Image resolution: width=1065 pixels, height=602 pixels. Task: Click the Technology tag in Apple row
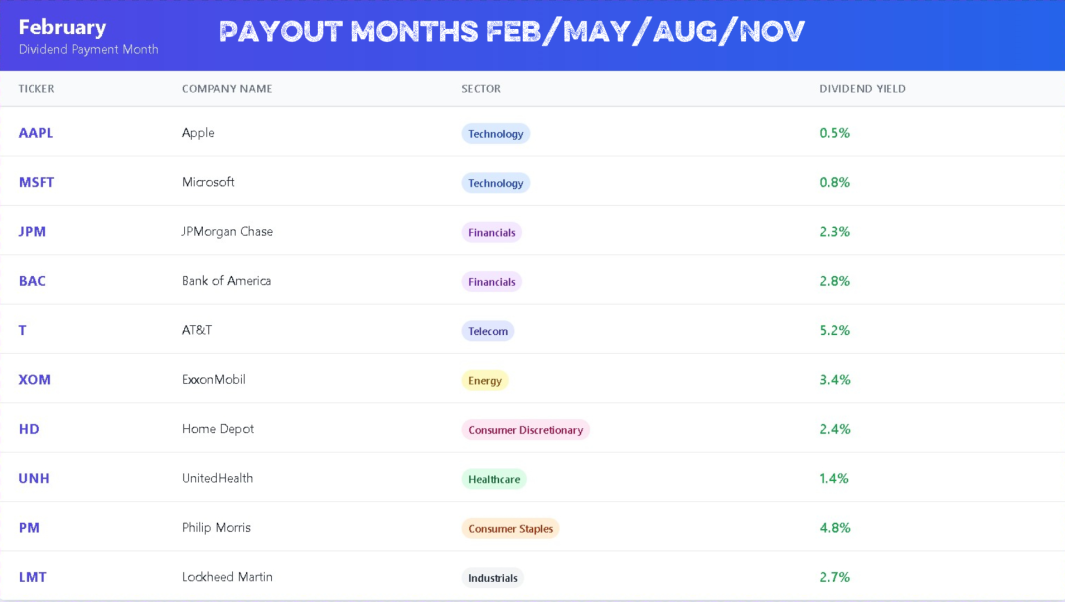coord(496,134)
